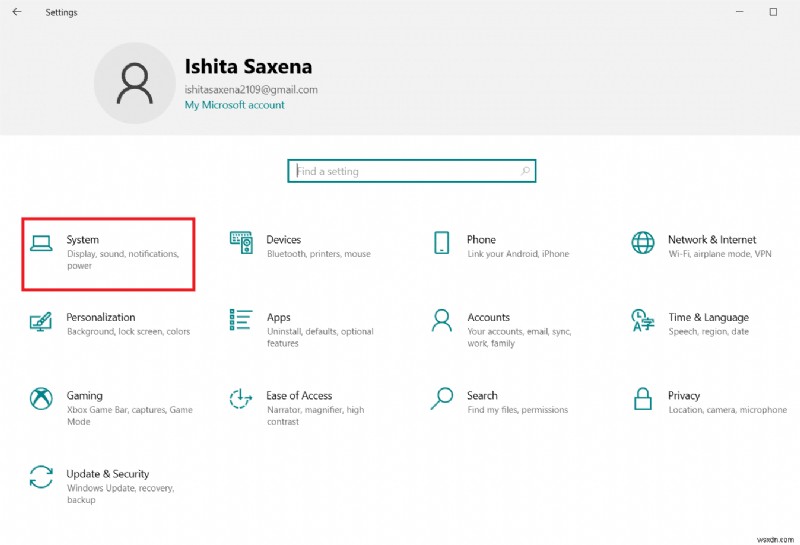The image size is (800, 545).
Task: Click the Accounts person icon
Action: point(441,320)
